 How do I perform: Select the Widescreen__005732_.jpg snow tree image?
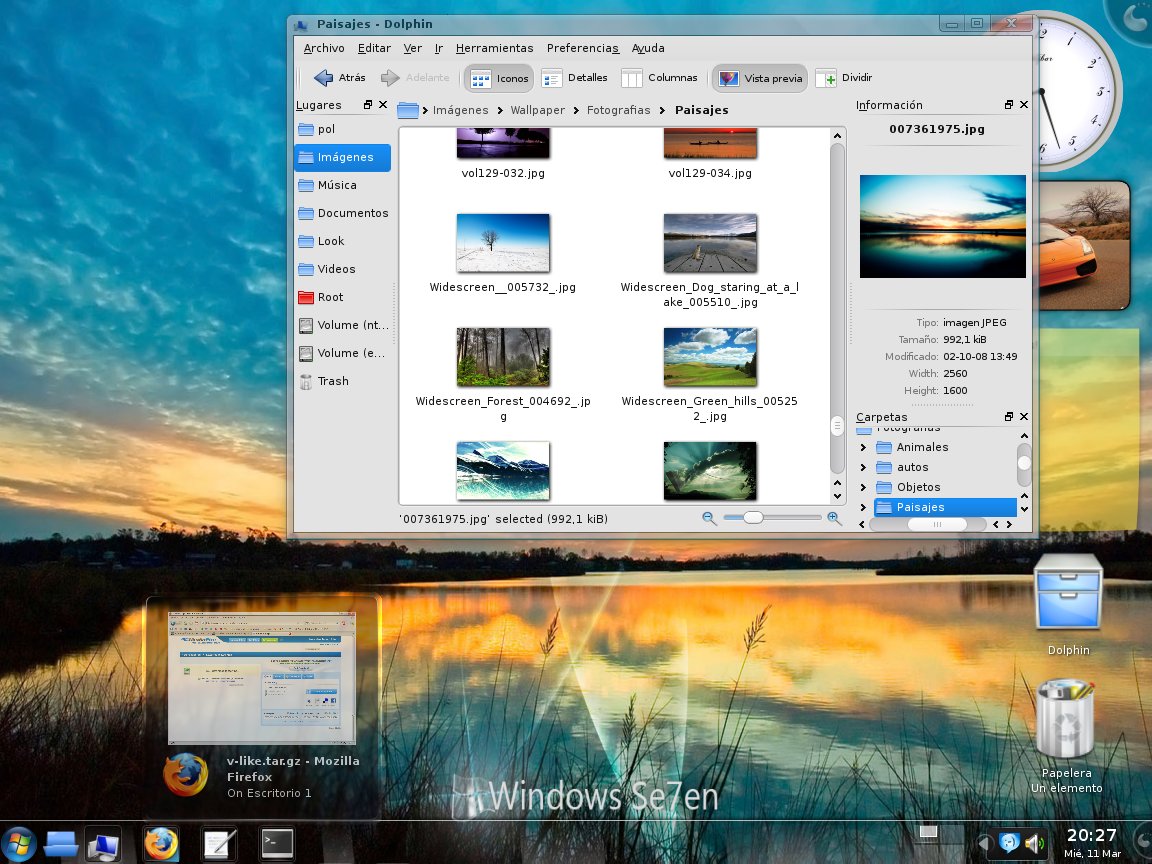click(503, 243)
